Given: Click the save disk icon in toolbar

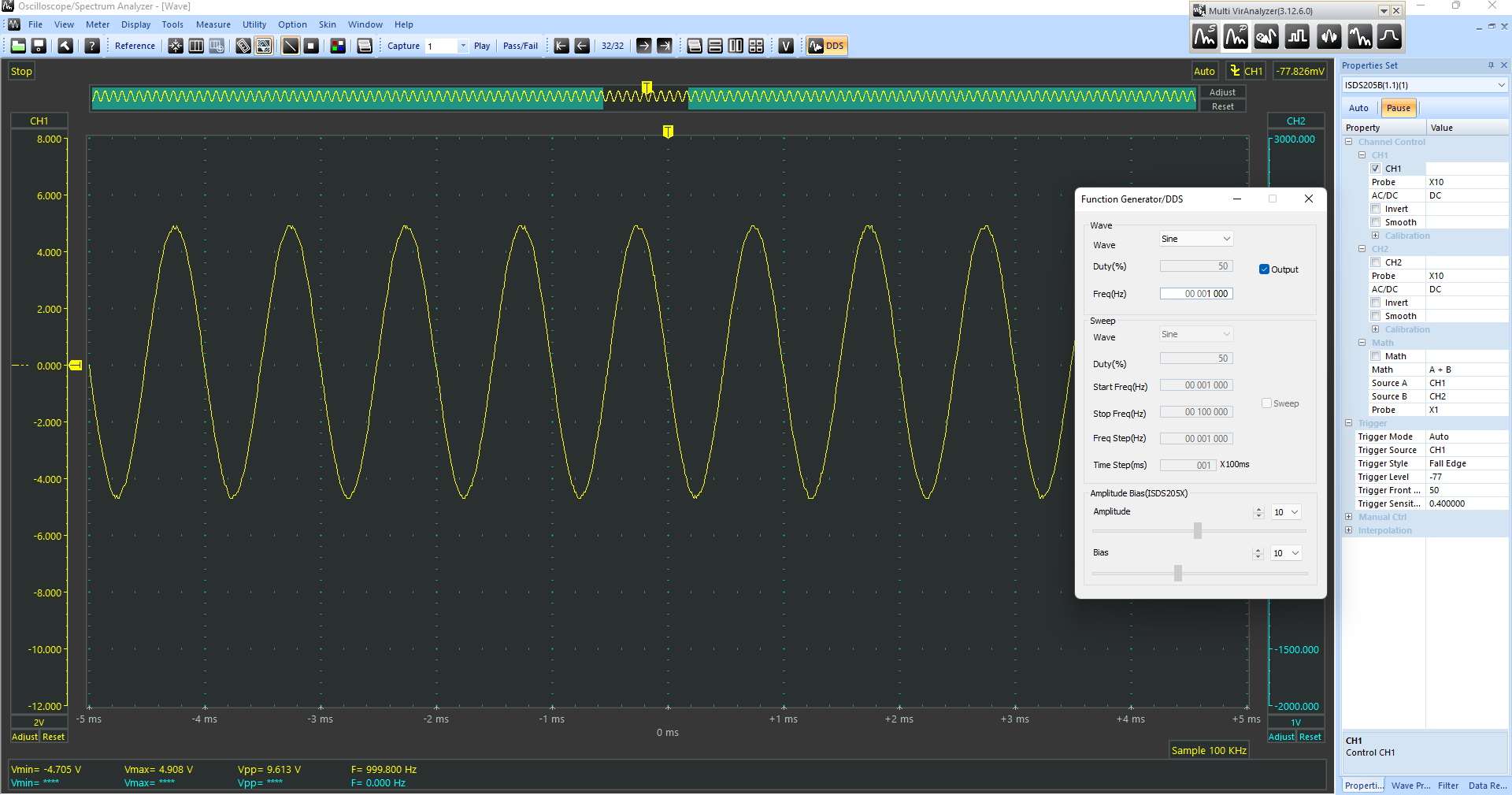Looking at the screenshot, I should click(x=39, y=46).
